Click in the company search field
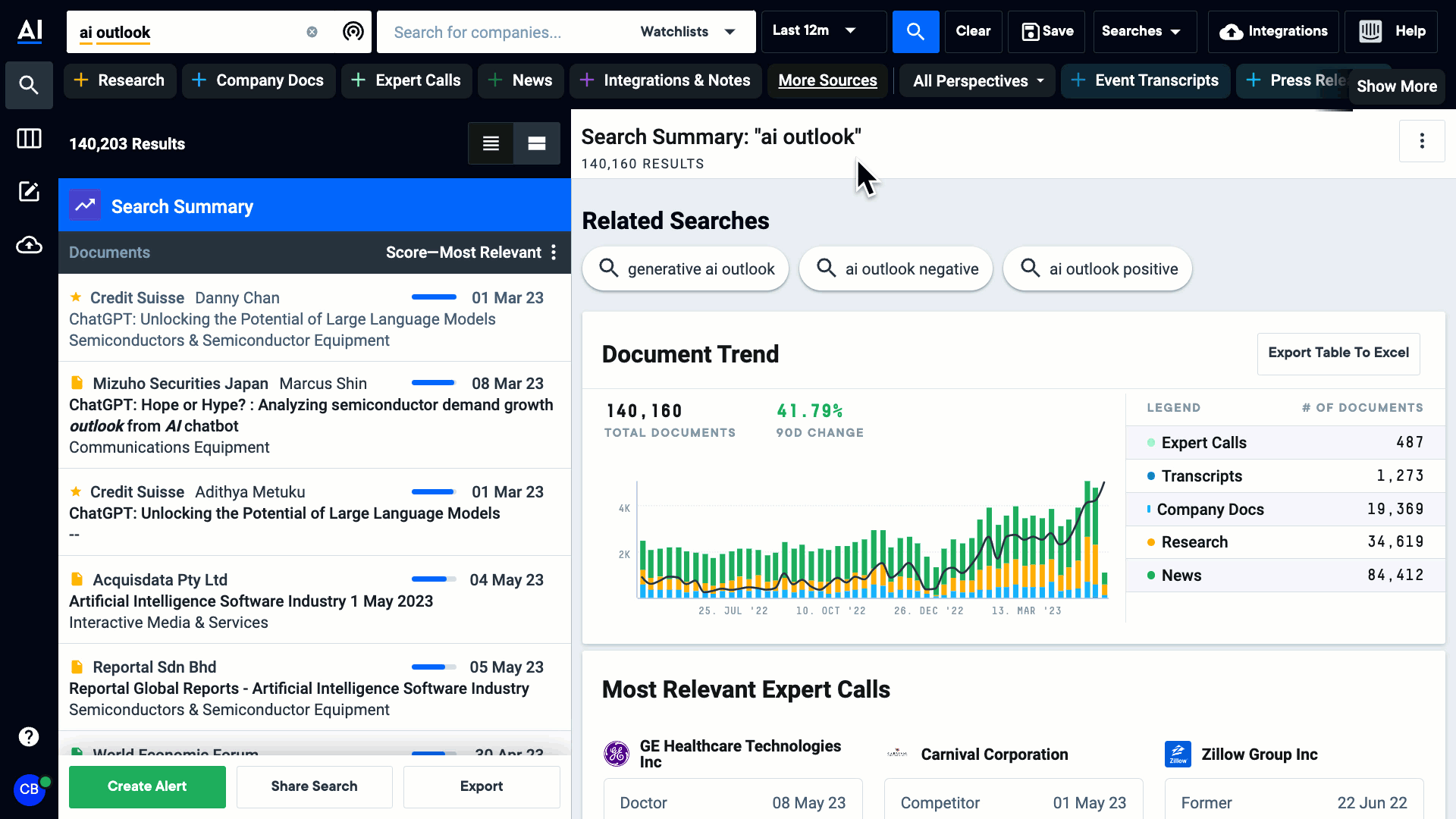Viewport: 1456px width, 819px height. pos(506,32)
